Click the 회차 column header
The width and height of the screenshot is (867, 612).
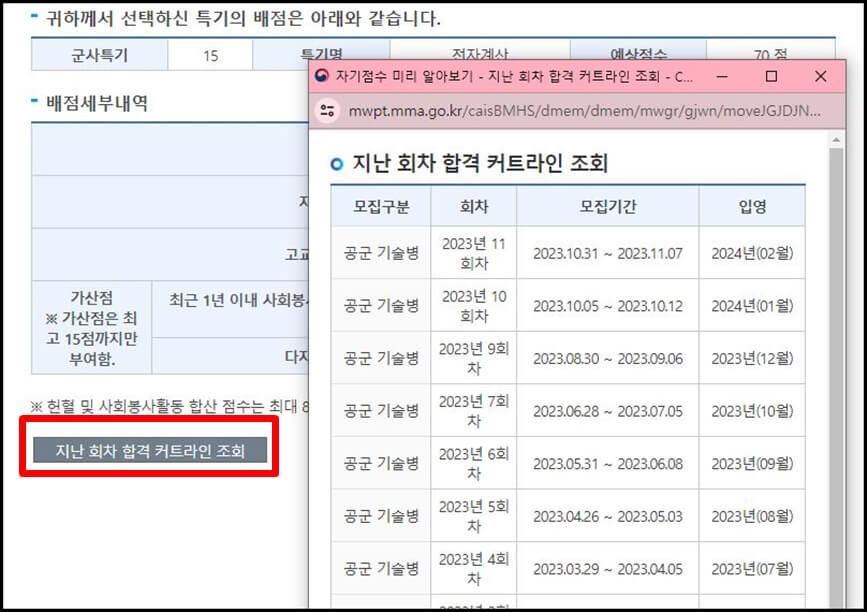coord(471,205)
